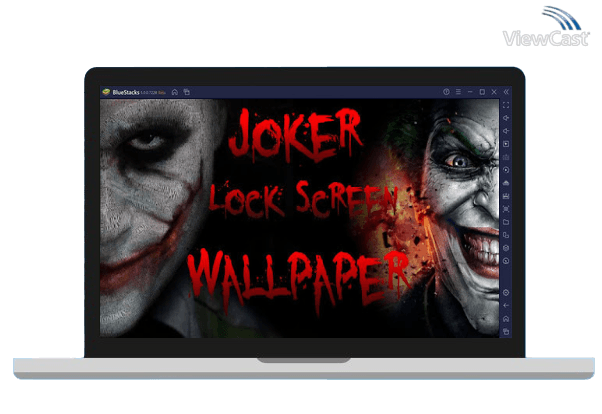Click the Android back arrow in sidebar
Screen dimensions: 602x414
506,306
